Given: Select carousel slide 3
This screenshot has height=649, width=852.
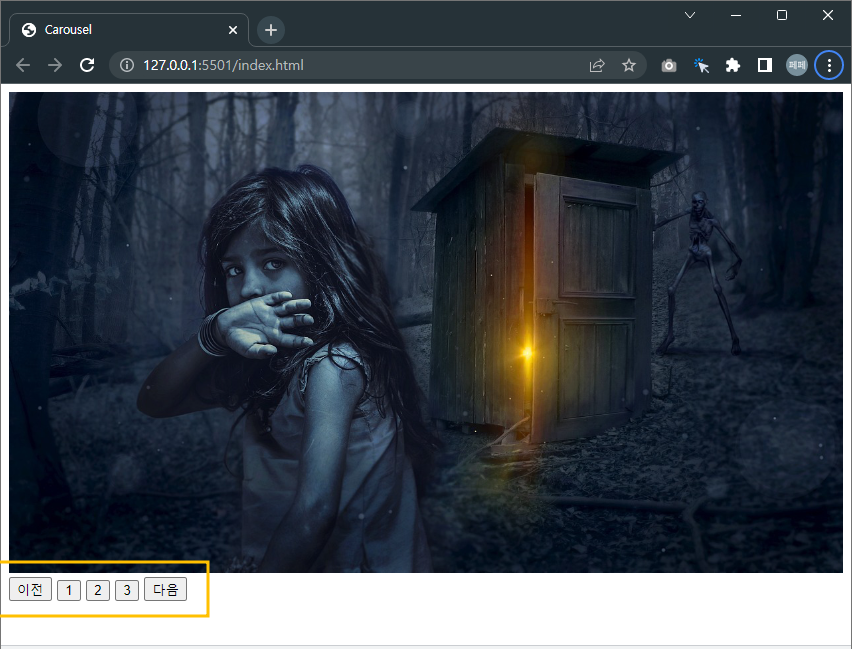Looking at the screenshot, I should point(126,589).
